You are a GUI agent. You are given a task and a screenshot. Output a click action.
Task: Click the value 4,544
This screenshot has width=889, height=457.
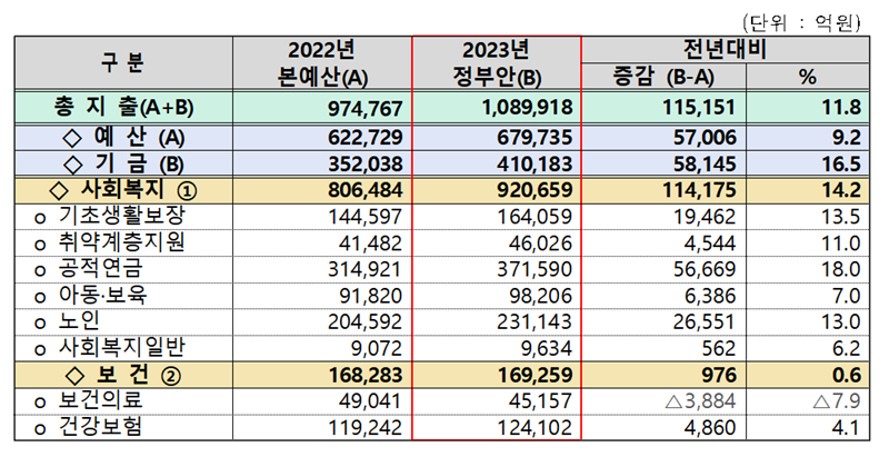tap(711, 243)
